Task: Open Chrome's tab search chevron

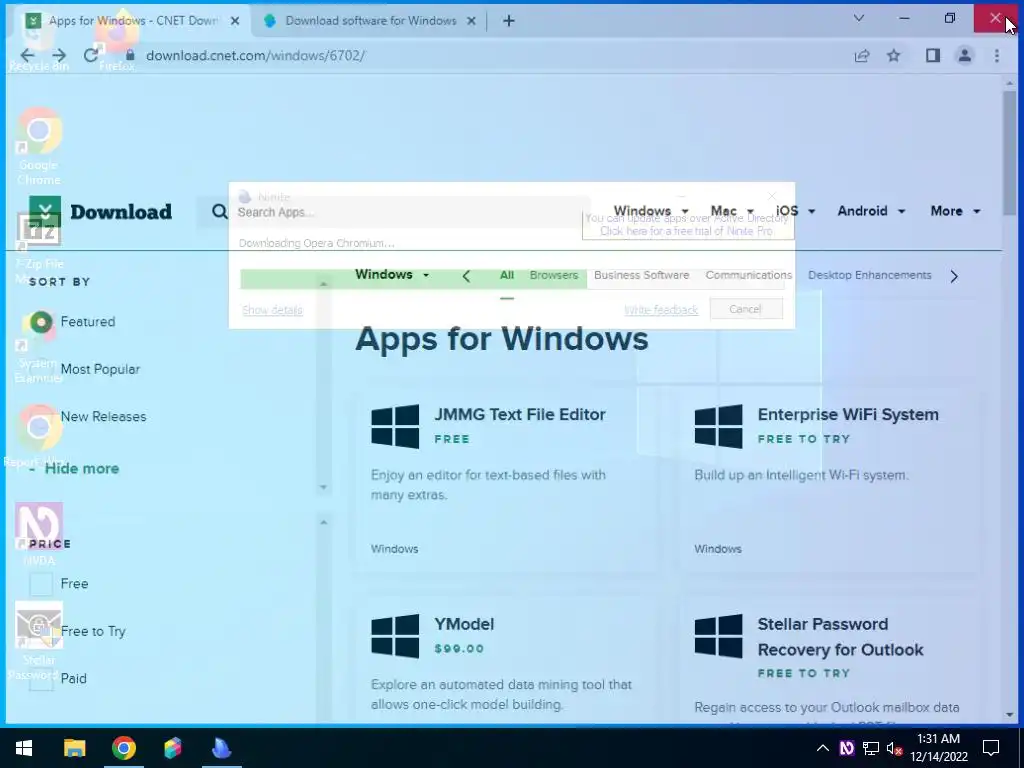Action: point(859,18)
